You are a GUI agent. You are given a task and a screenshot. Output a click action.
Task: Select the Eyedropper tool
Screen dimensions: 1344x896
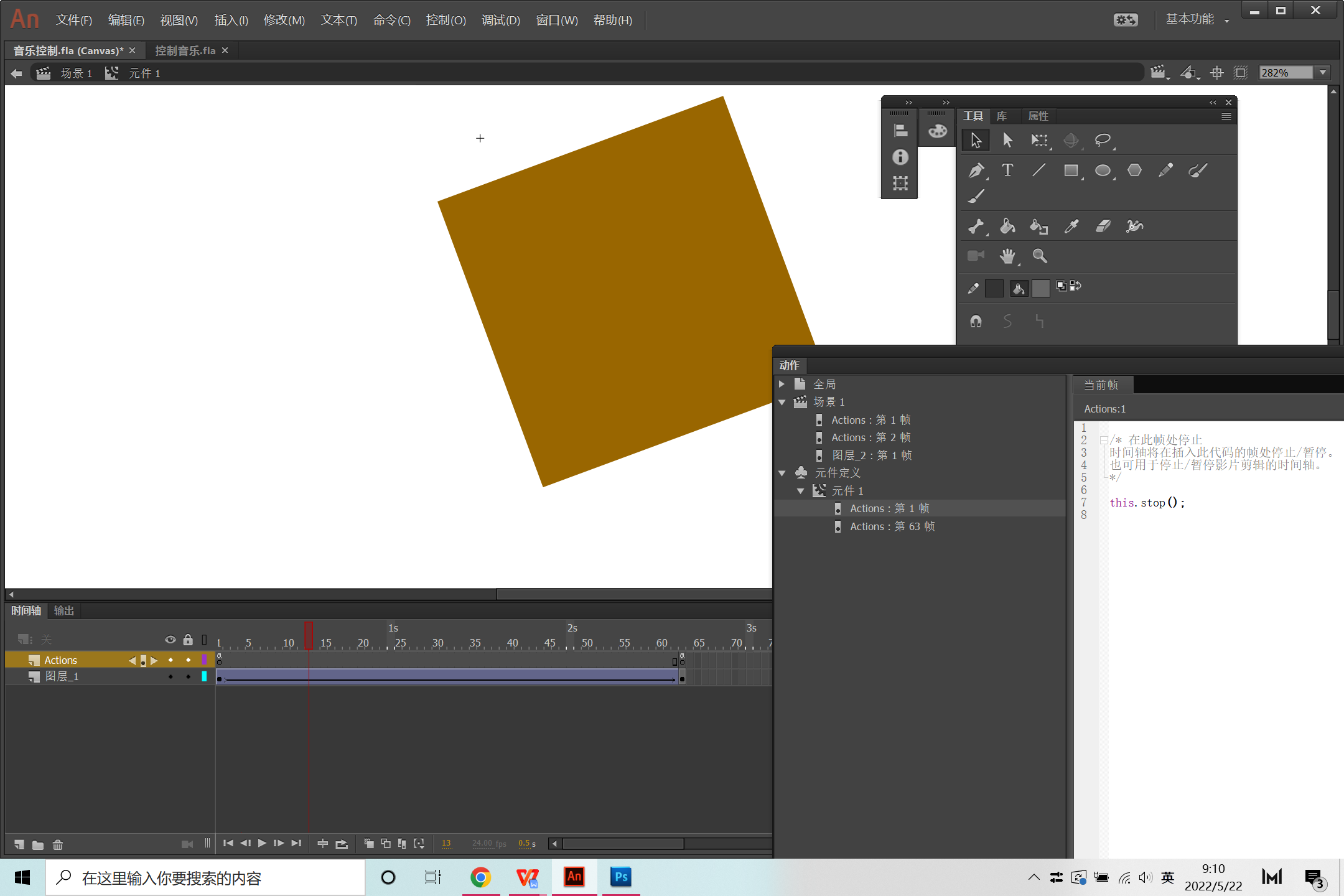[1071, 226]
